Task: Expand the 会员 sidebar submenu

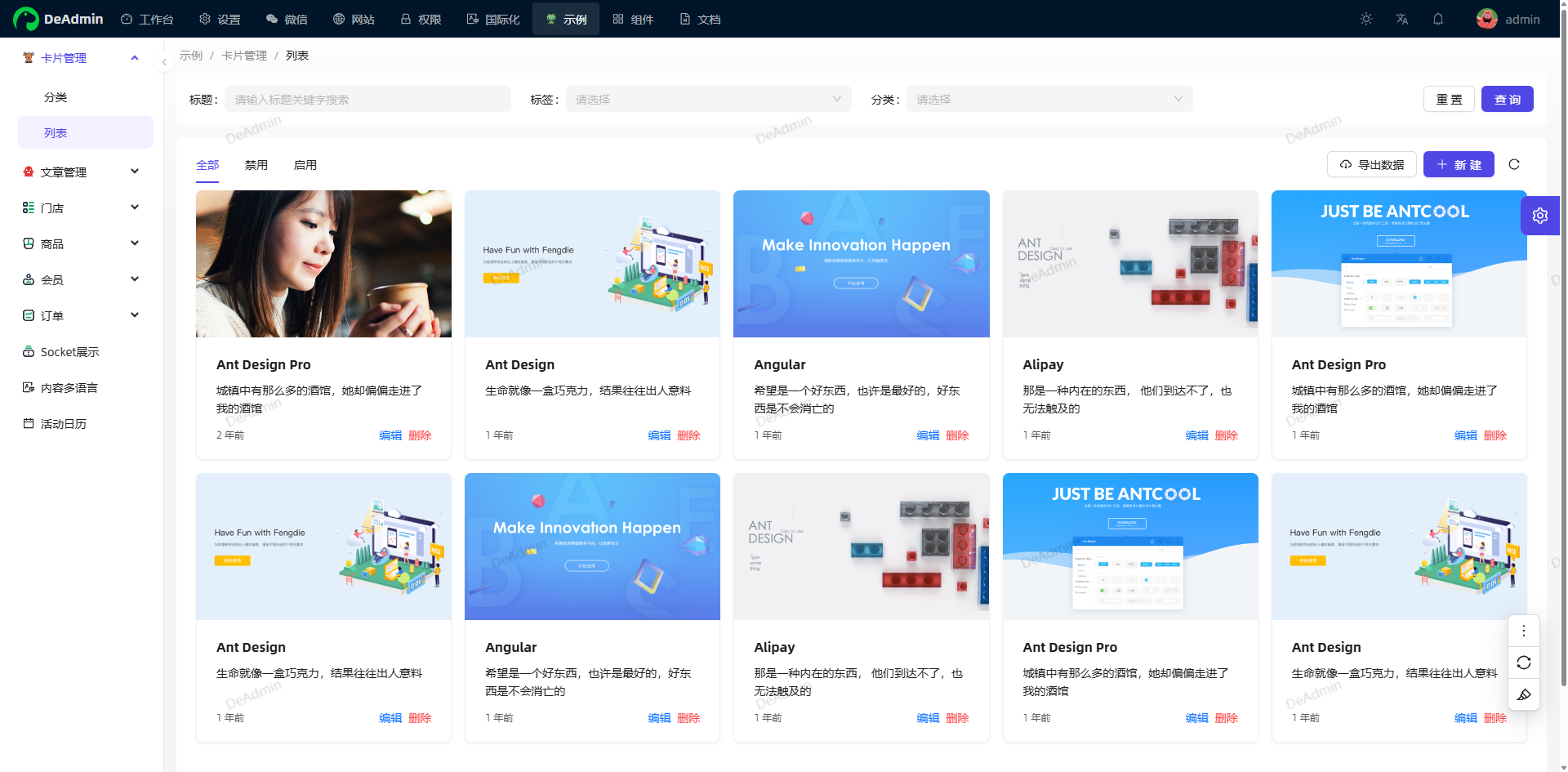Action: pos(82,280)
